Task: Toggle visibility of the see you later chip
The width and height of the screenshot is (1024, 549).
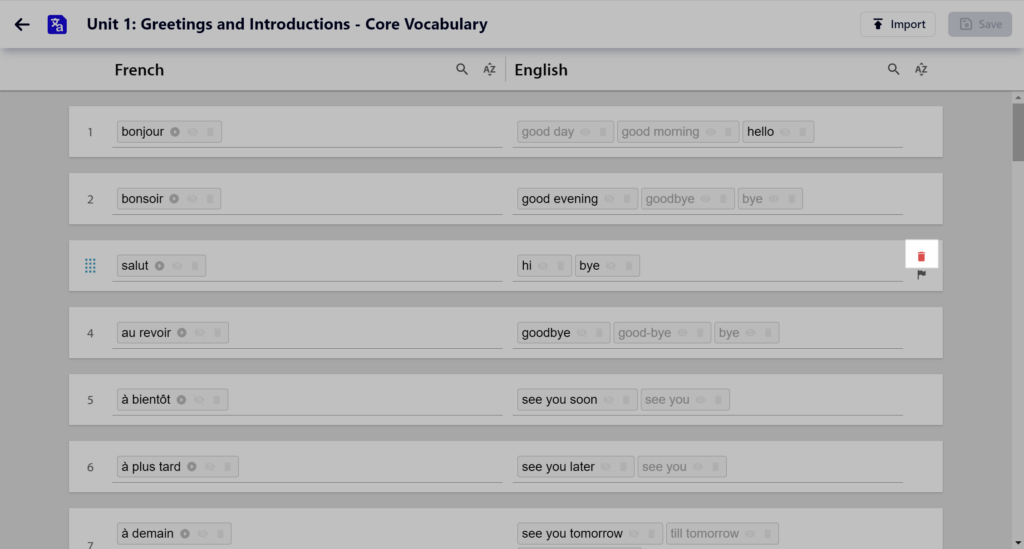Action: tap(606, 467)
